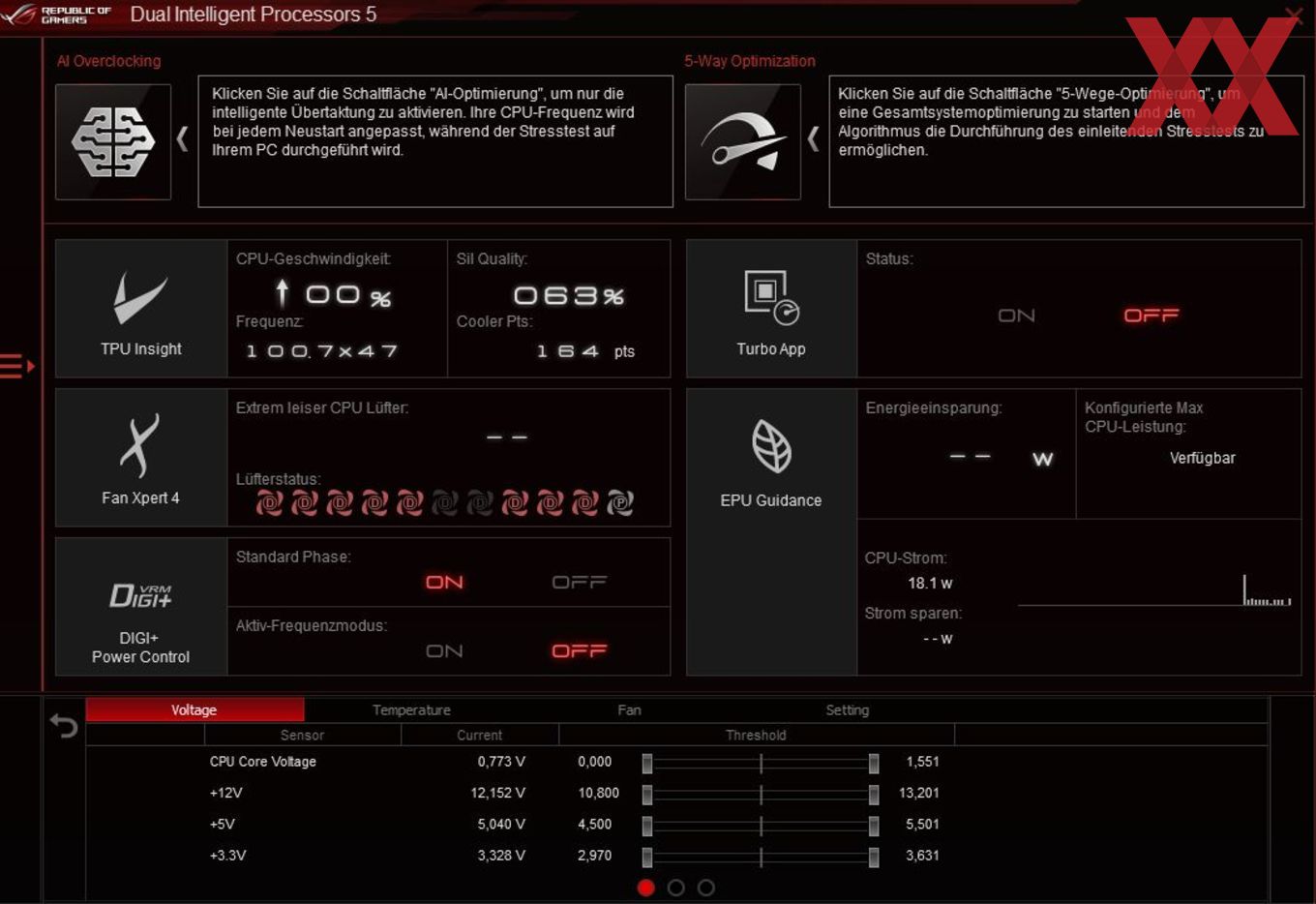Click the 164 pts Cooler Pts value
1316x904 pixels.
pyautogui.click(x=585, y=350)
